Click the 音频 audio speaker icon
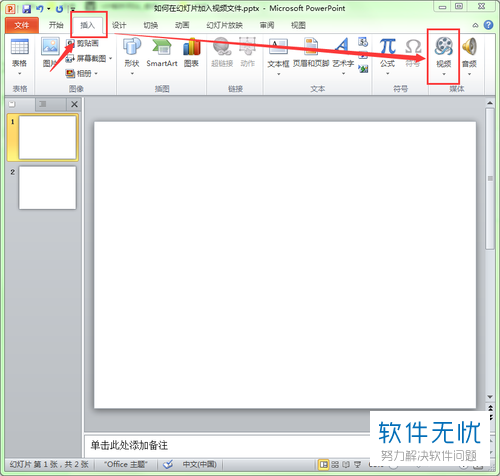 (x=469, y=46)
